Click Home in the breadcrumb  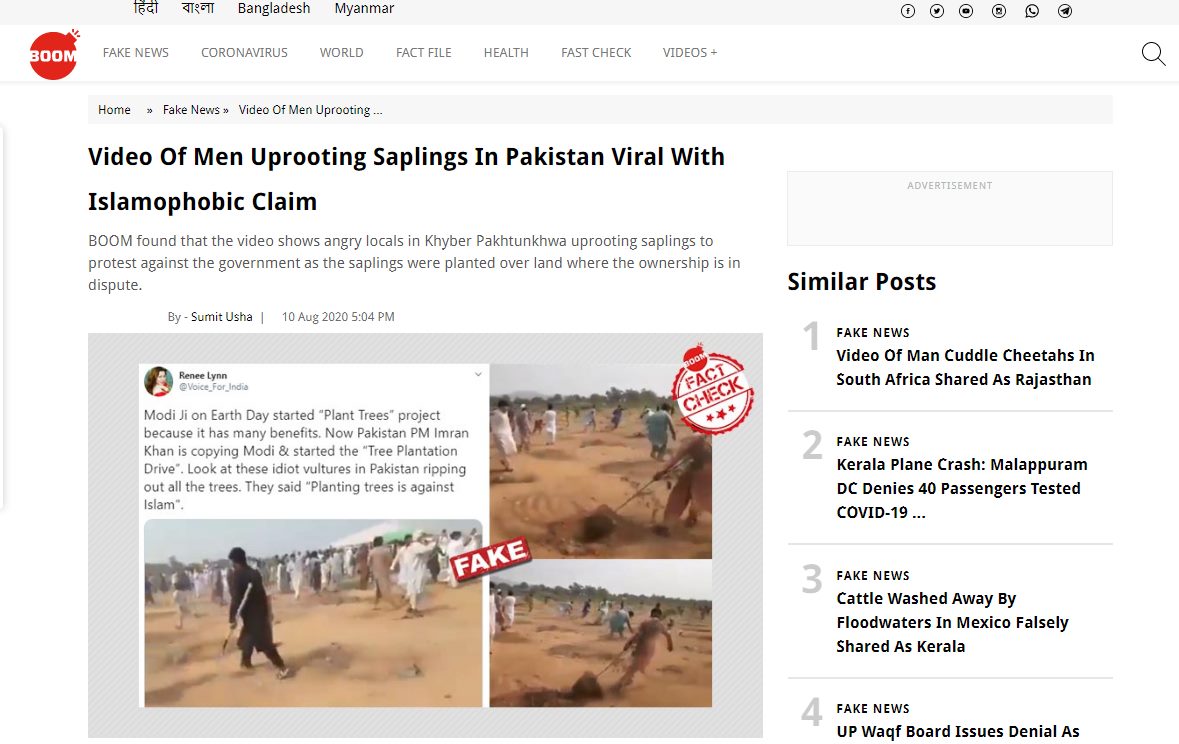point(114,110)
